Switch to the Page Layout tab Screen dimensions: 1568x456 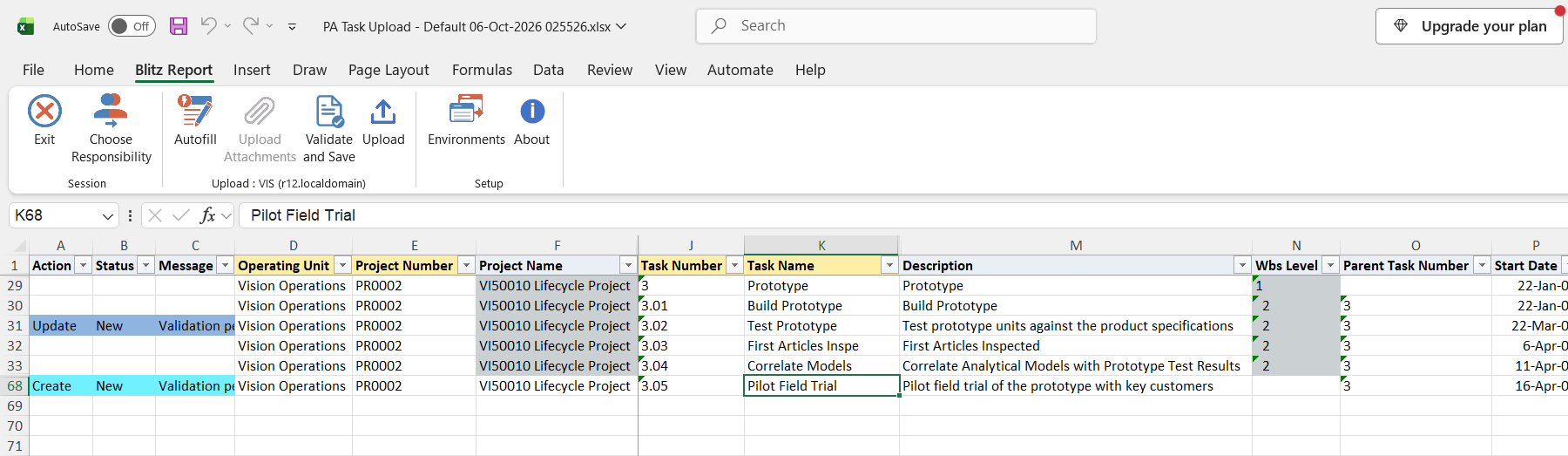click(389, 70)
